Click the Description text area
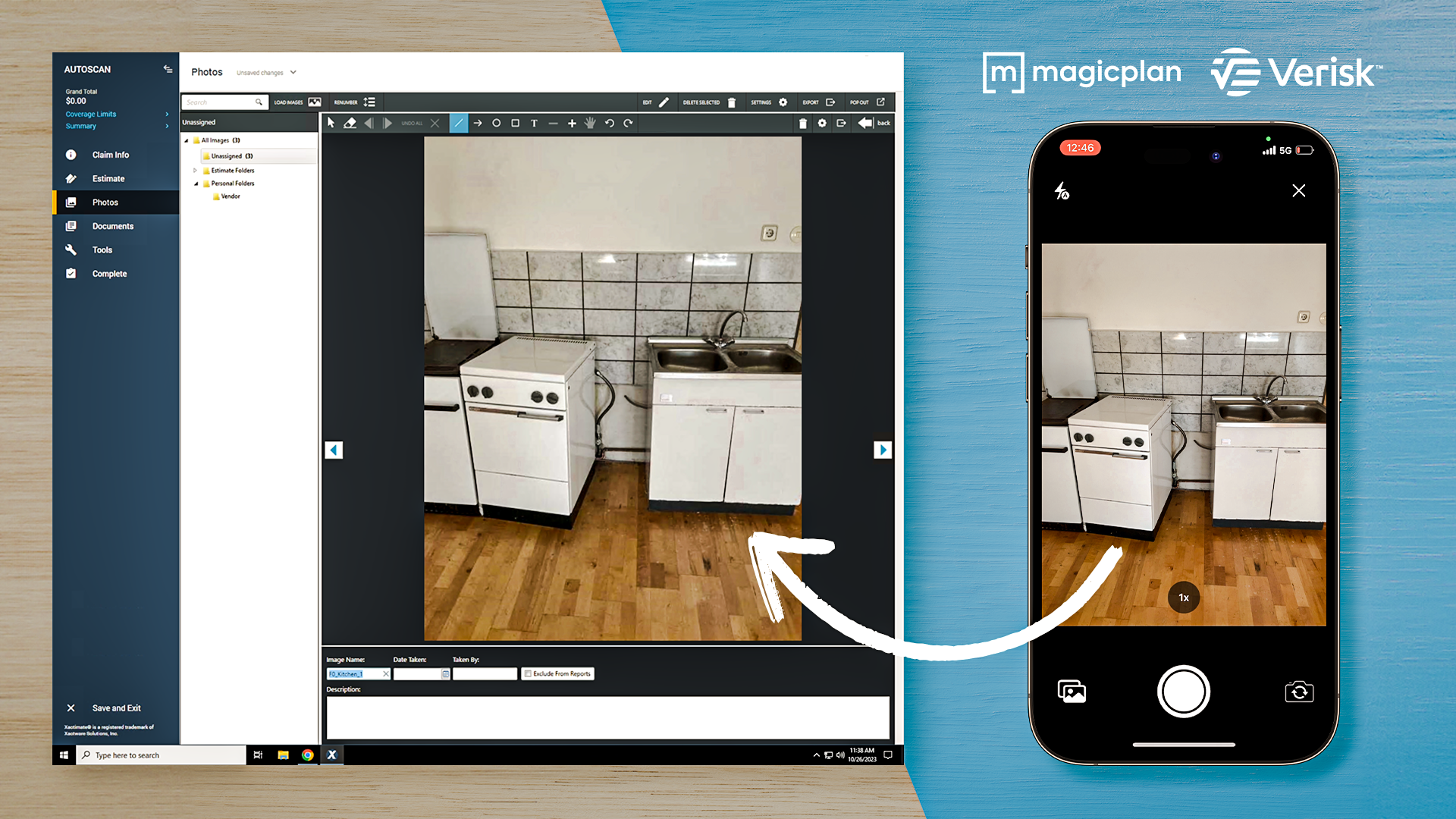1456x819 pixels. pos(607,717)
